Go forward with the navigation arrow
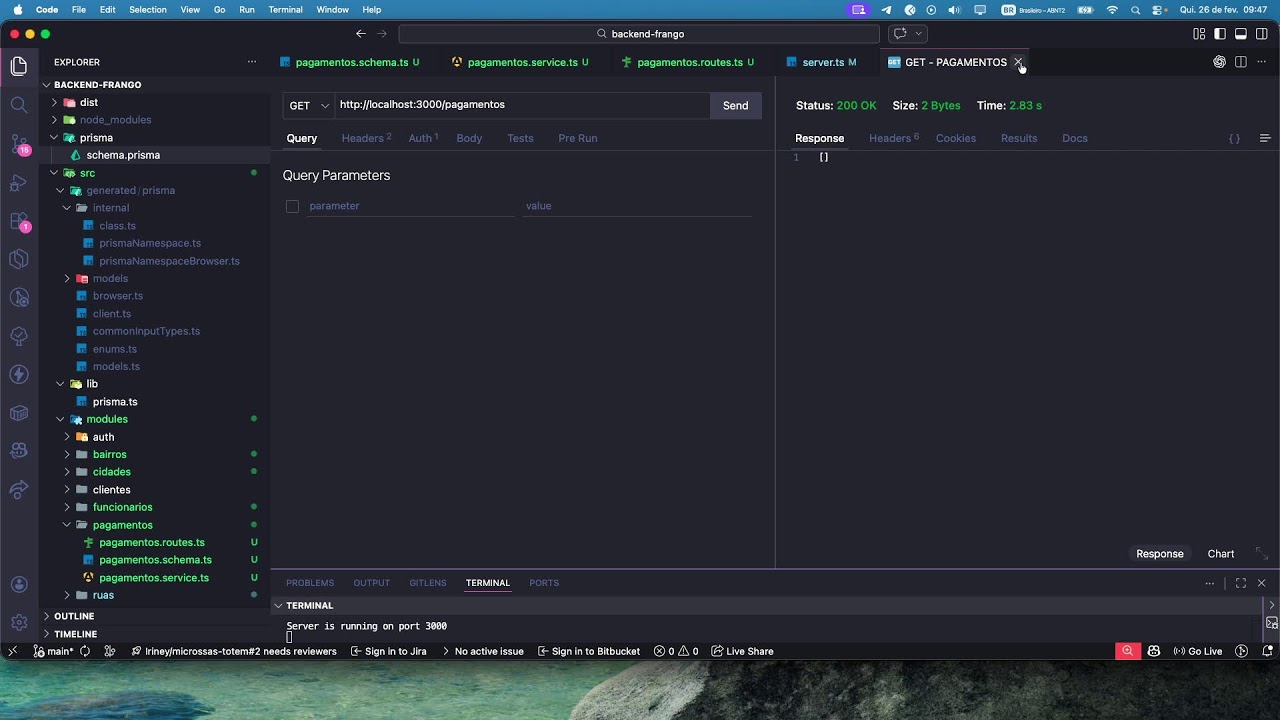Viewport: 1280px width, 720px height. [x=382, y=34]
